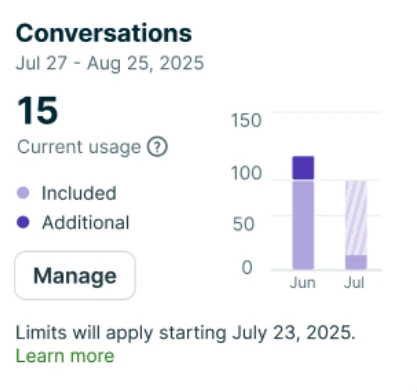Click the light Included segment of Jun bar
Viewport: 417px width, 392px height.
(303, 225)
